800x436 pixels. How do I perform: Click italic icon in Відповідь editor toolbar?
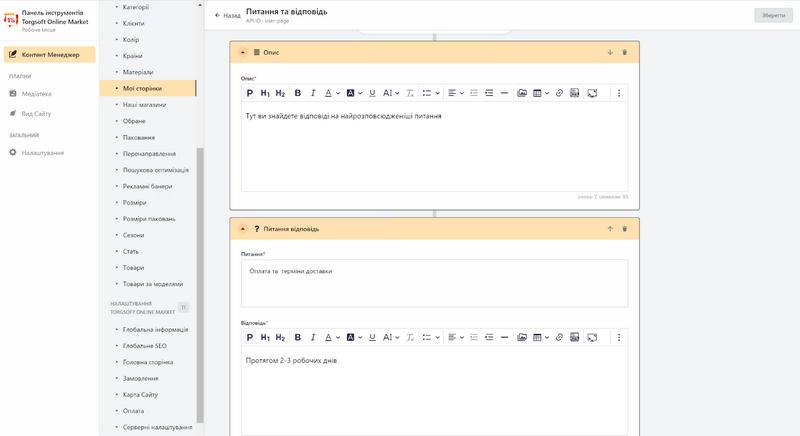313,337
